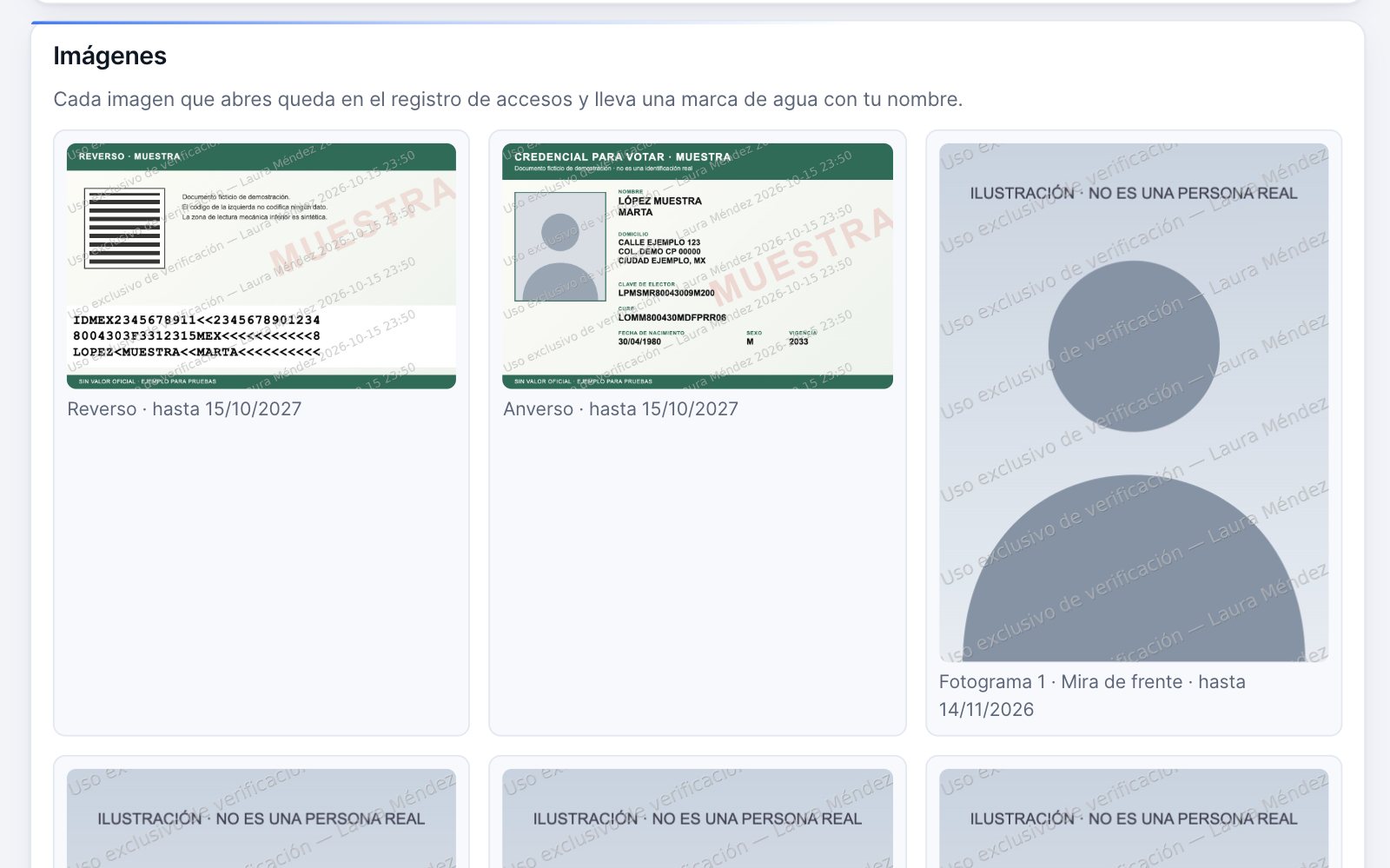Click the caption "Reverso · hasta 15/10/2027"
The width and height of the screenshot is (1390, 868).
[184, 409]
